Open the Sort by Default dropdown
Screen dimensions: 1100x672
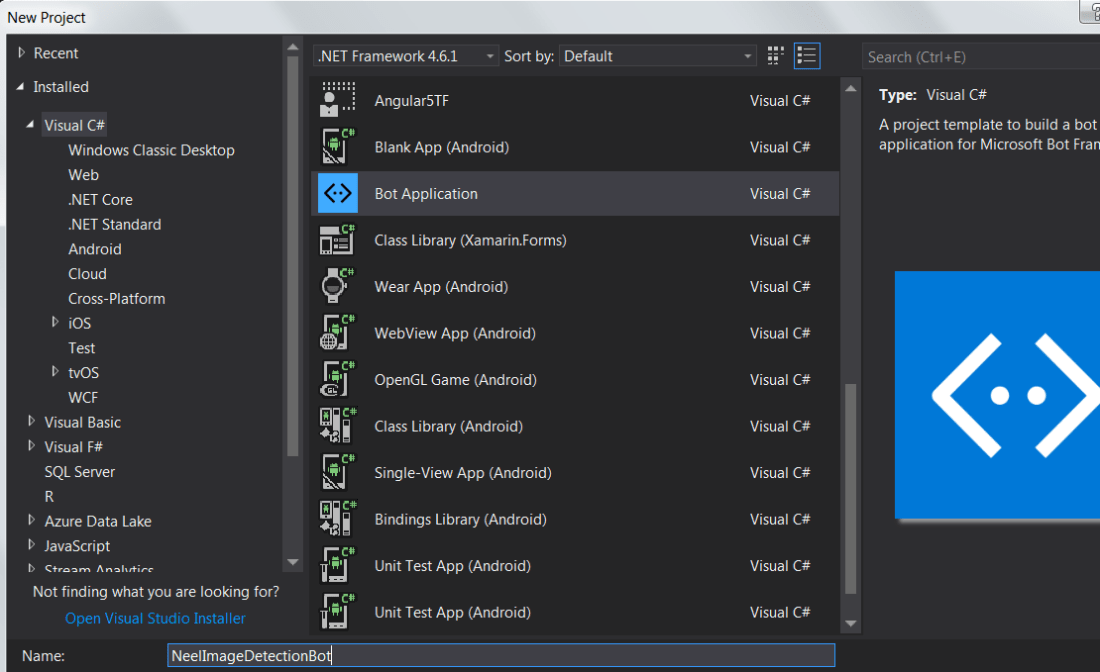pyautogui.click(x=658, y=56)
